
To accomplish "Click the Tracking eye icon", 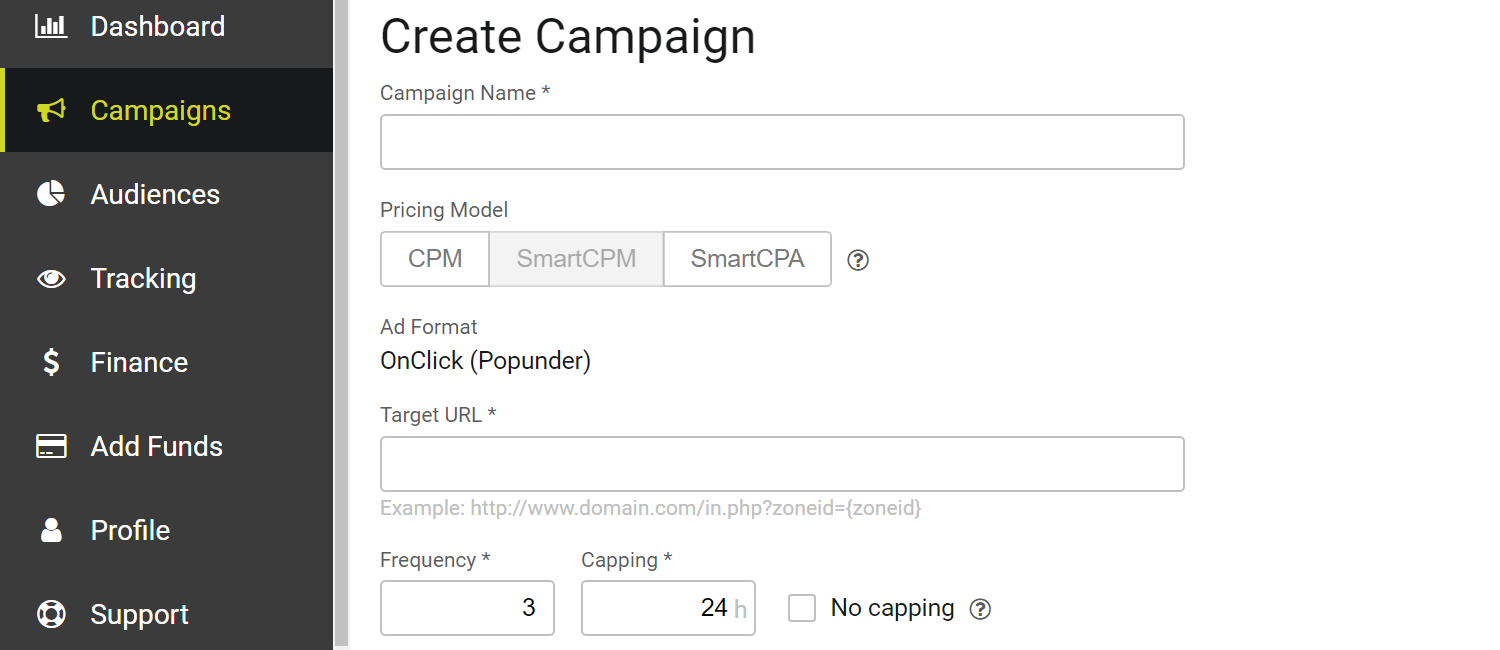I will [51, 278].
